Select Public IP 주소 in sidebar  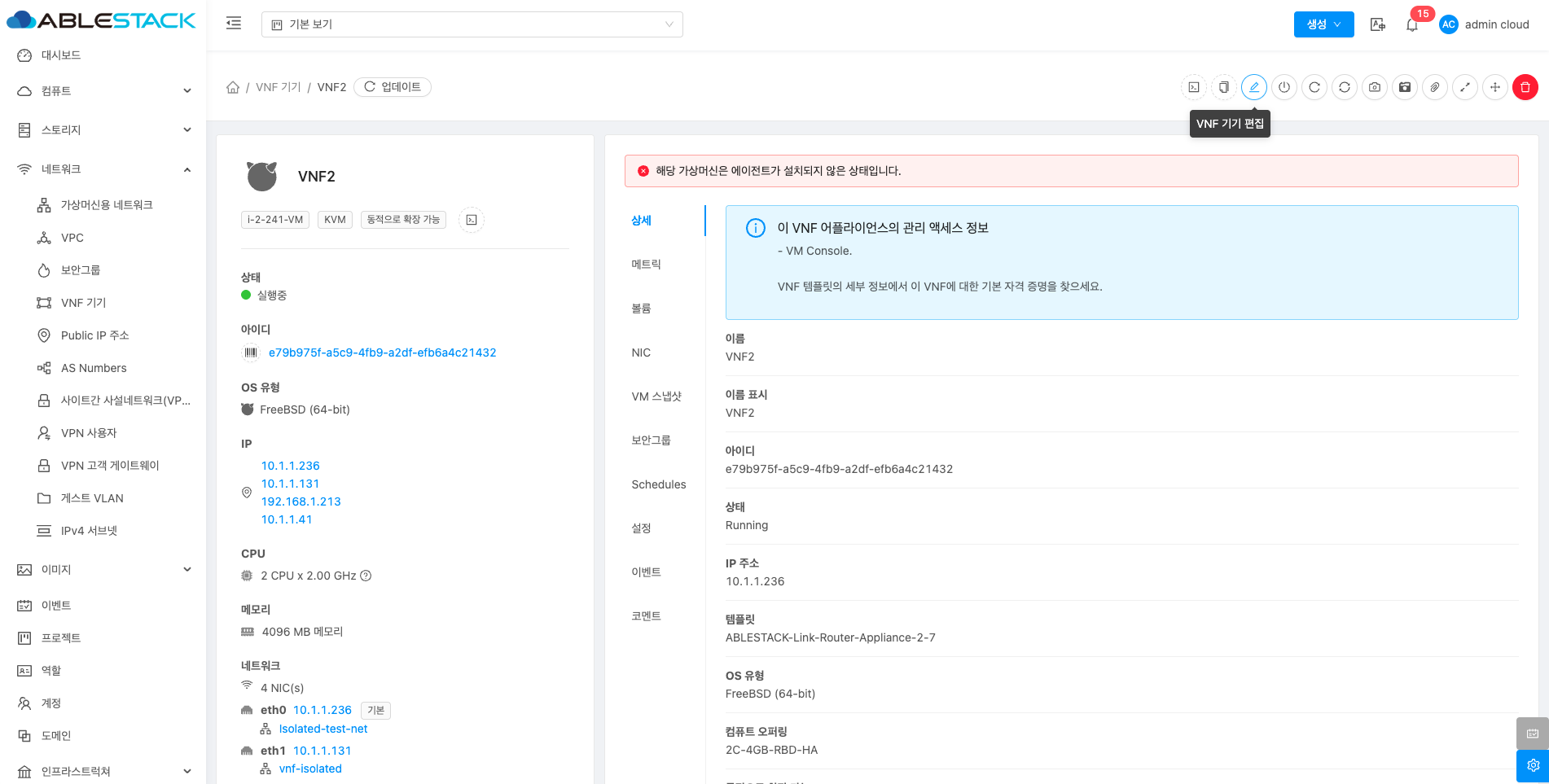(94, 335)
